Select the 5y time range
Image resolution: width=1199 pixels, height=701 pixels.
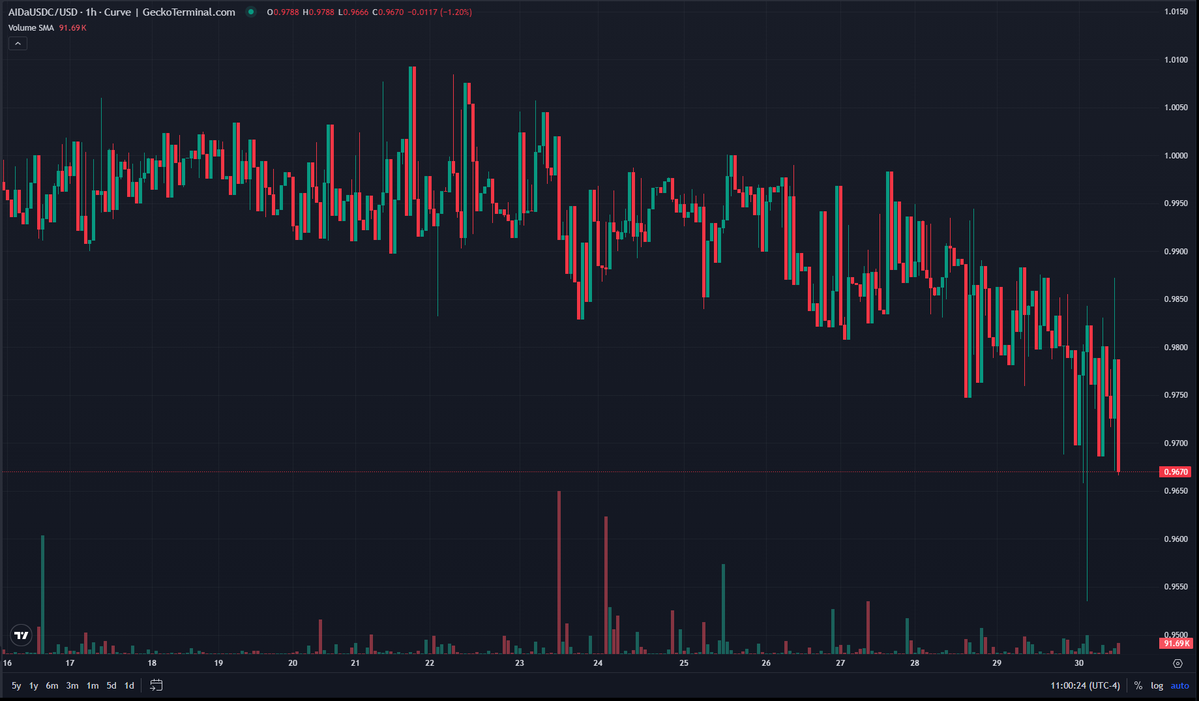(16, 686)
